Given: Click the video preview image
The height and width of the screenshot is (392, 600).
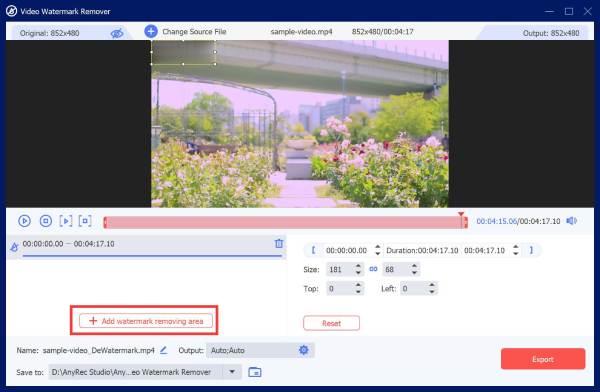Looking at the screenshot, I should [x=300, y=124].
